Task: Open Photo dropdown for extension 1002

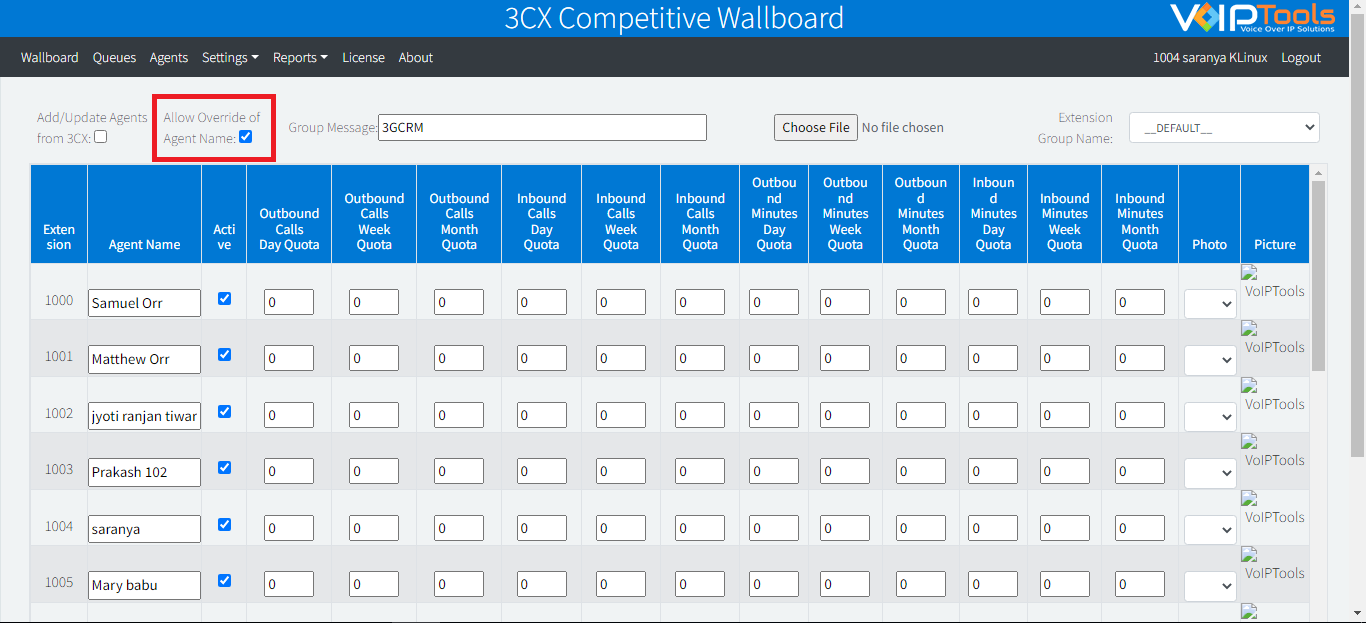Action: point(1210,416)
